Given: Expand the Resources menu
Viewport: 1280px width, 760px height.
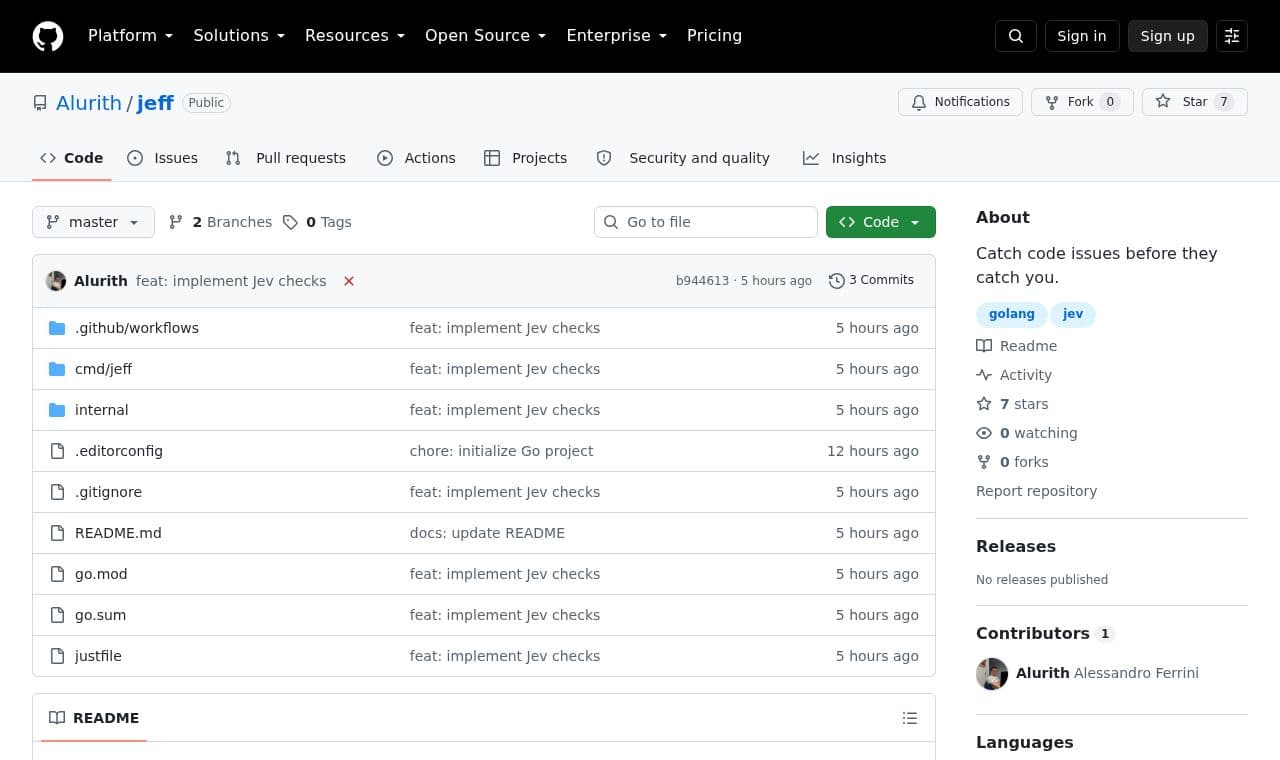Looking at the screenshot, I should pos(355,36).
